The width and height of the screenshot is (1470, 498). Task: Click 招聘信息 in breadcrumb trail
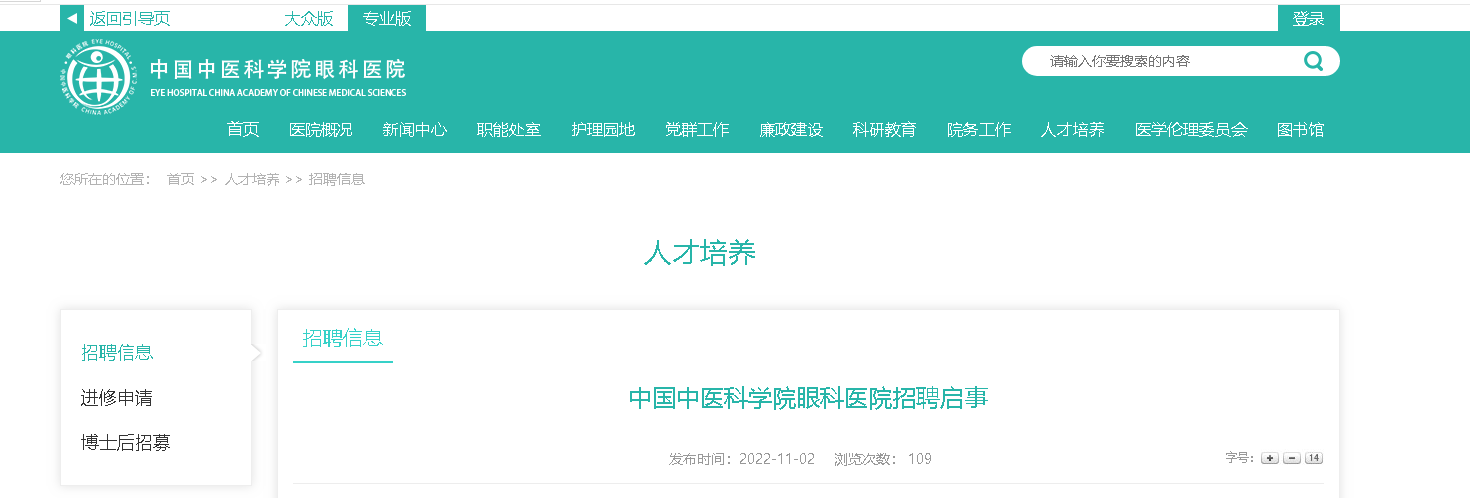tap(337, 179)
